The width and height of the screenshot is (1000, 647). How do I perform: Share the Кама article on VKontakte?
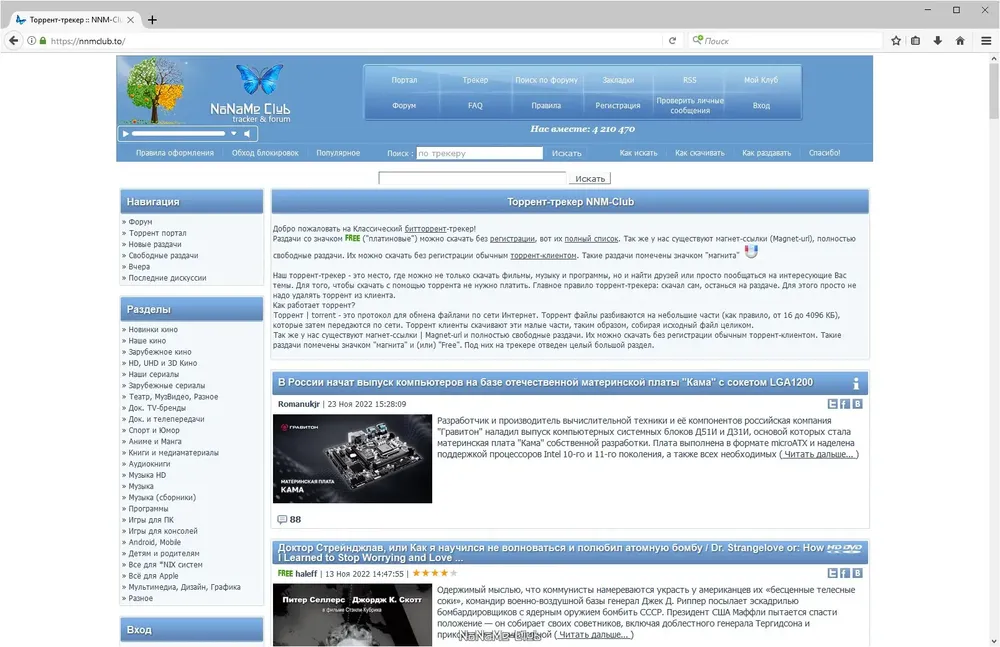[857, 404]
